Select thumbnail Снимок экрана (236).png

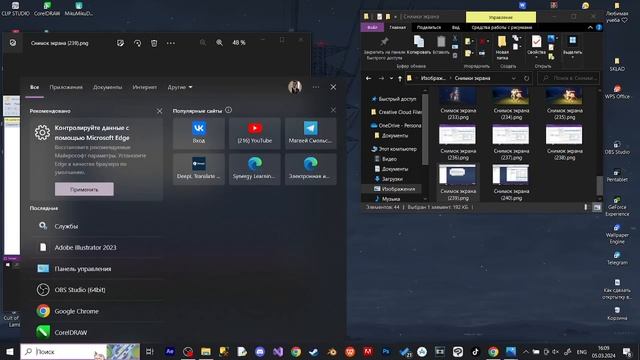[x=458, y=143]
